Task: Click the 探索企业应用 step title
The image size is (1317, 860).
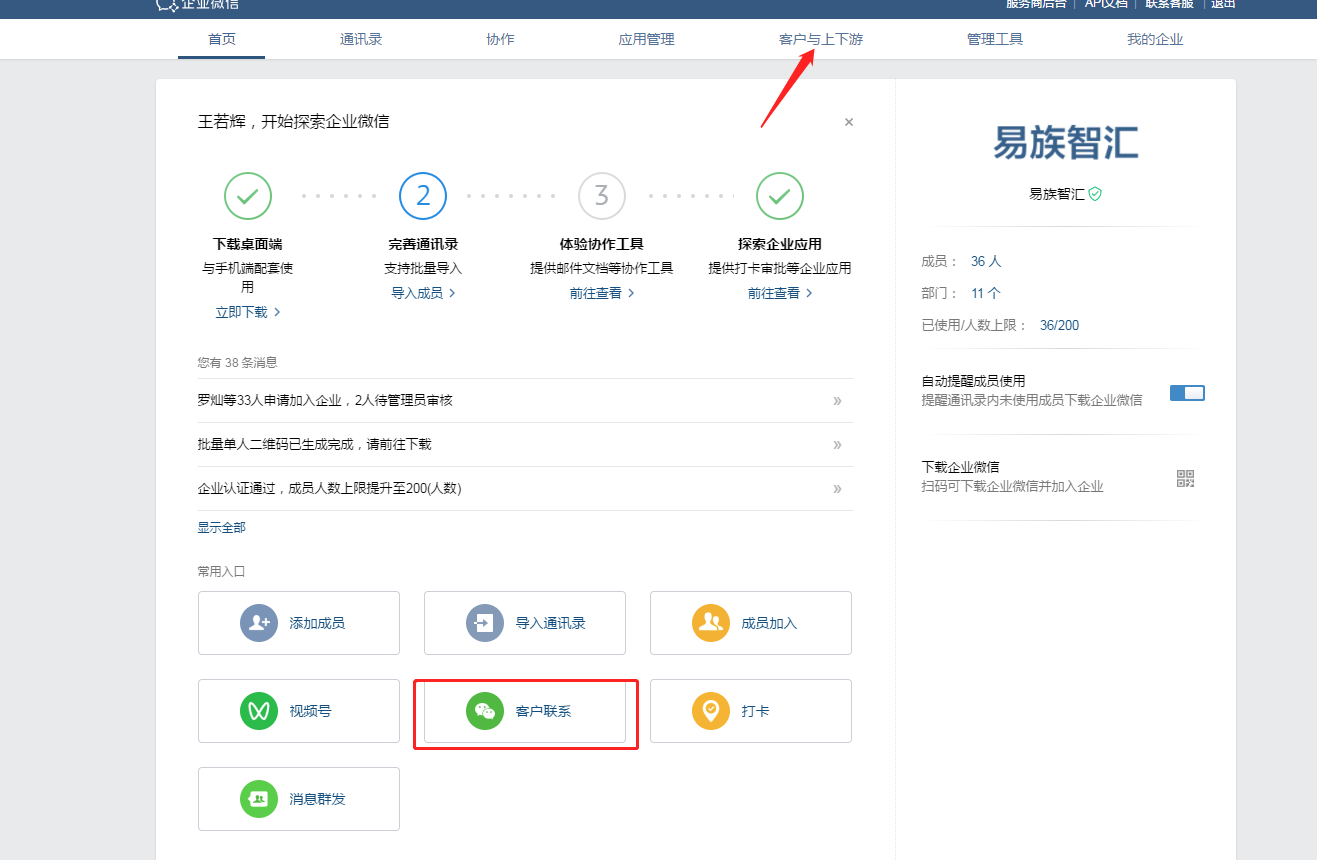Action: tap(780, 244)
